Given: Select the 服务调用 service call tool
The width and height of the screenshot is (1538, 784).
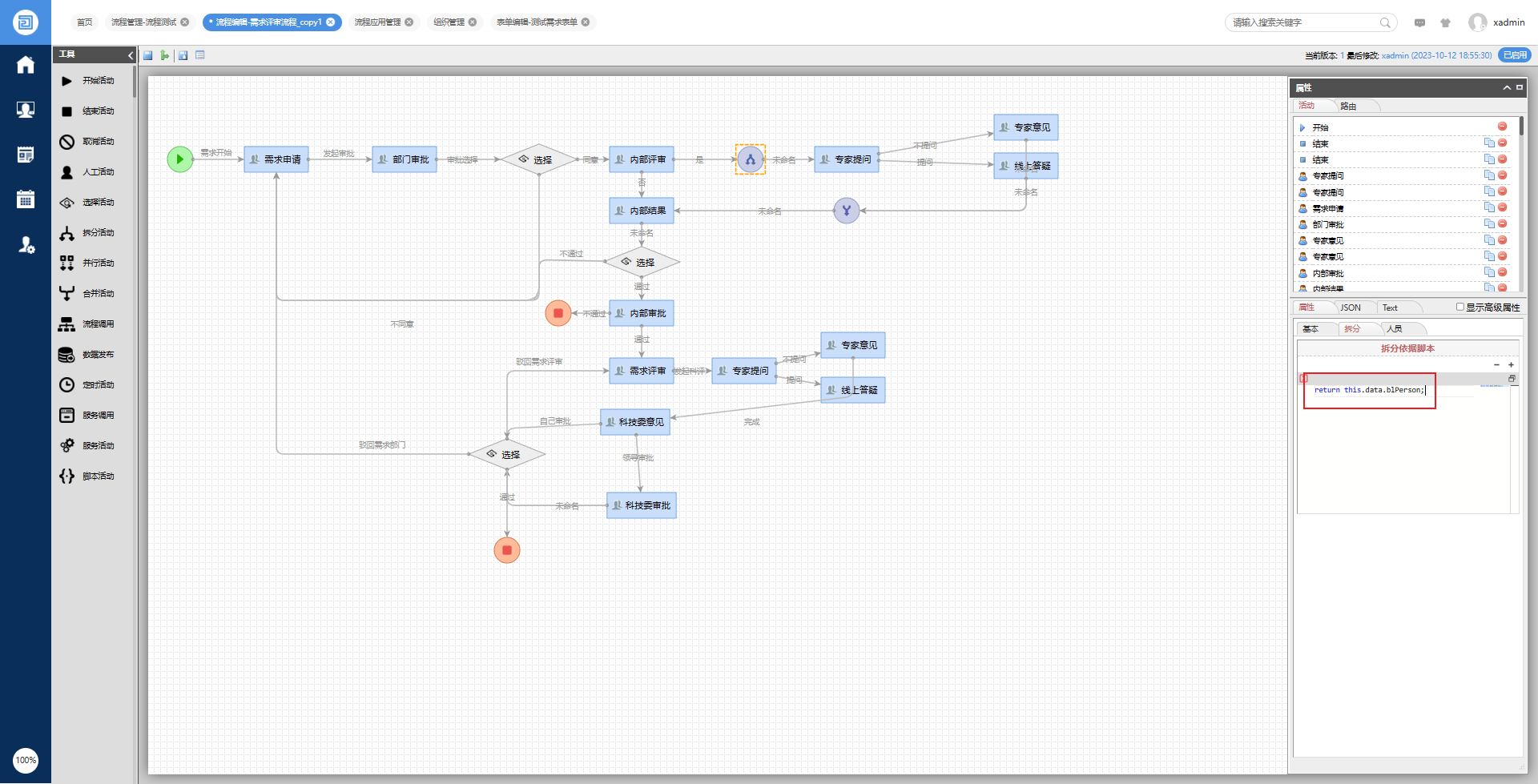Looking at the screenshot, I should (x=88, y=416).
